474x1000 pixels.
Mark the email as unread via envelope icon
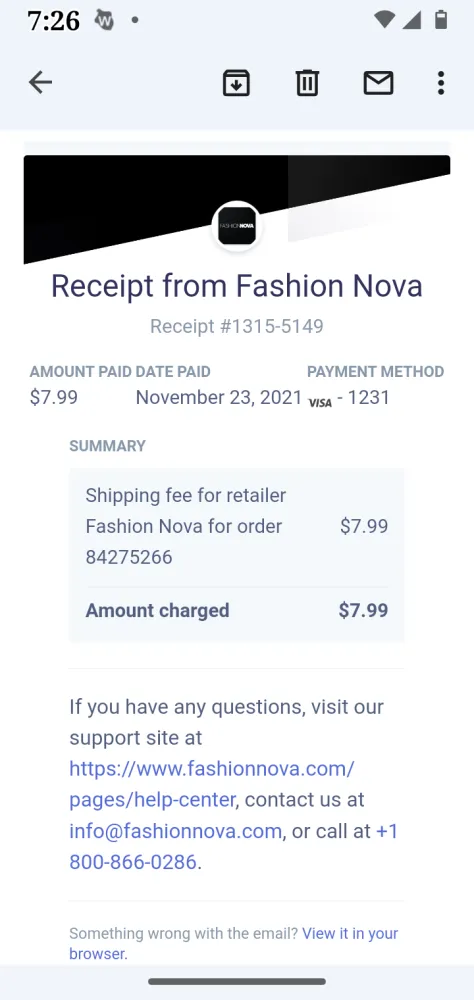[378, 83]
